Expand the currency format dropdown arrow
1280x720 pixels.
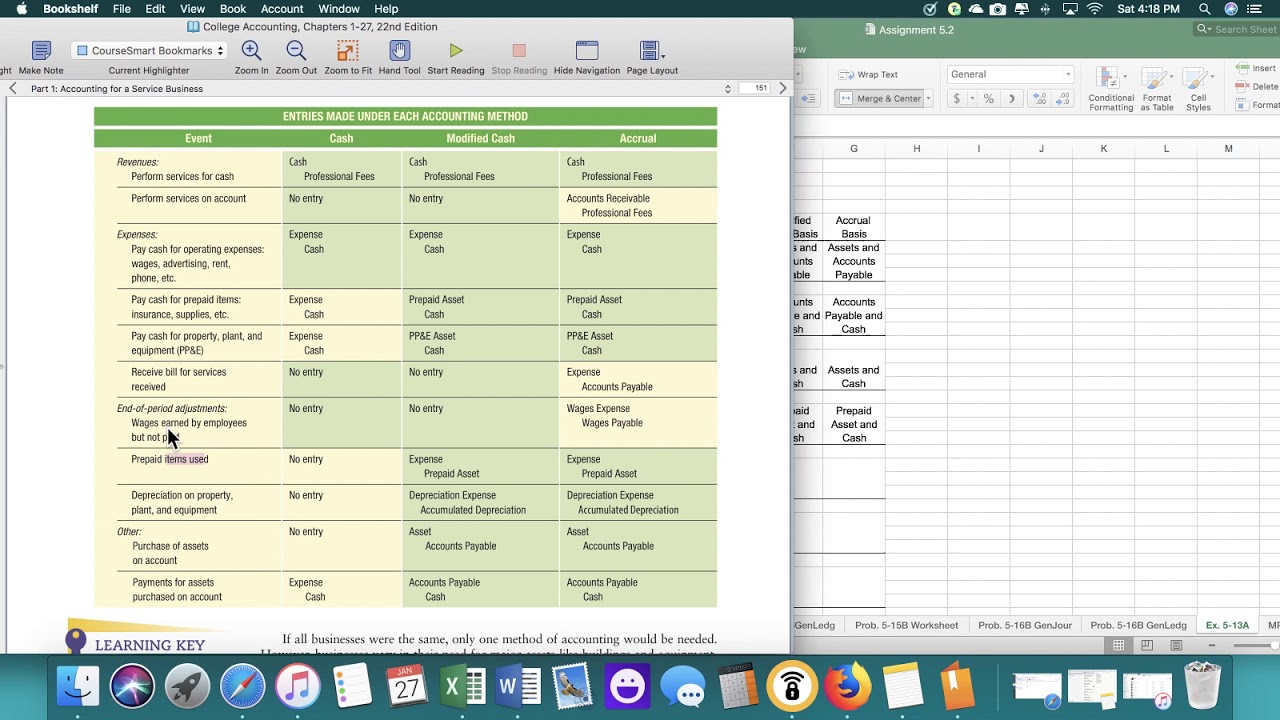coord(971,98)
